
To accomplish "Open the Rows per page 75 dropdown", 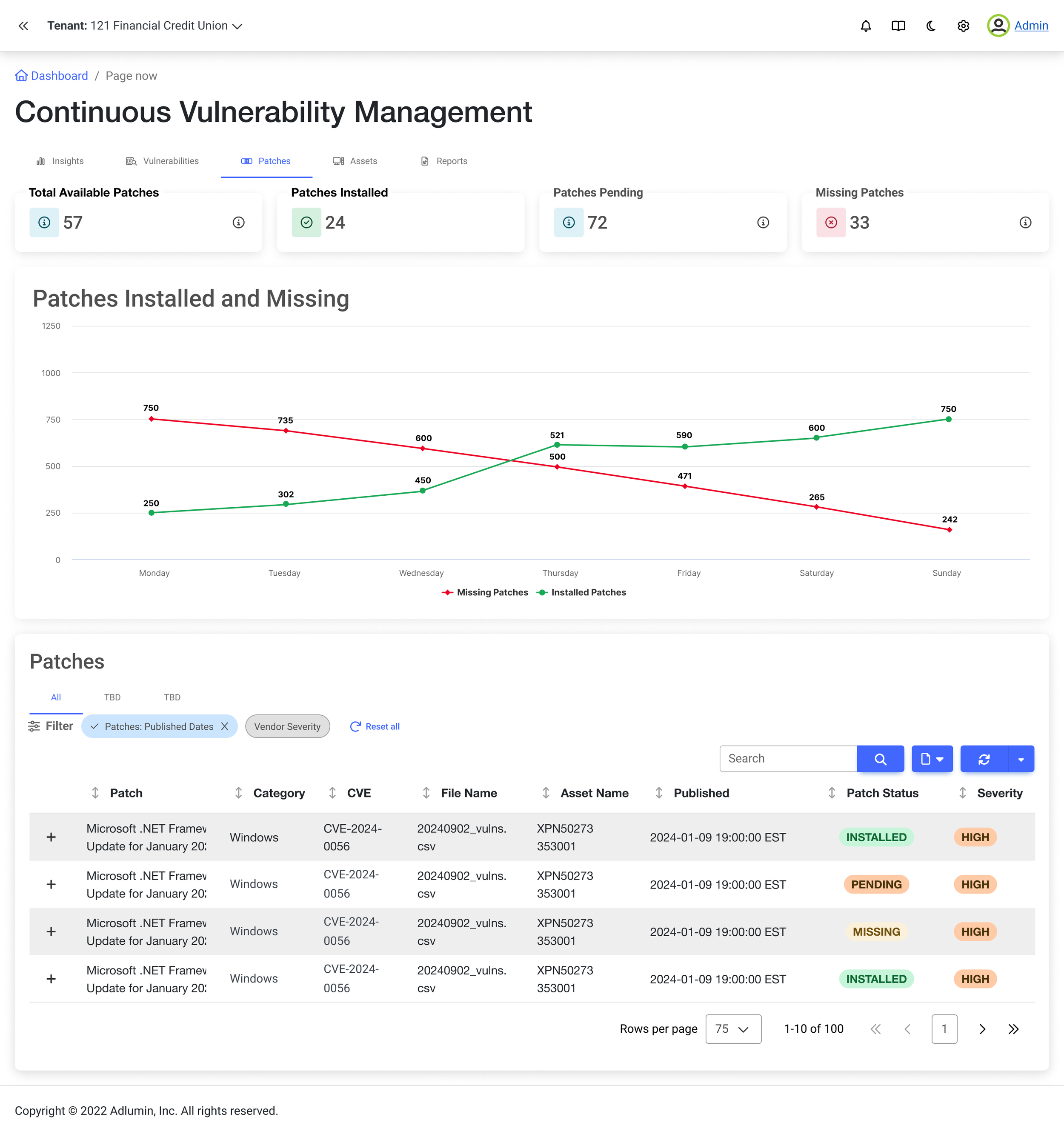I will [733, 1029].
